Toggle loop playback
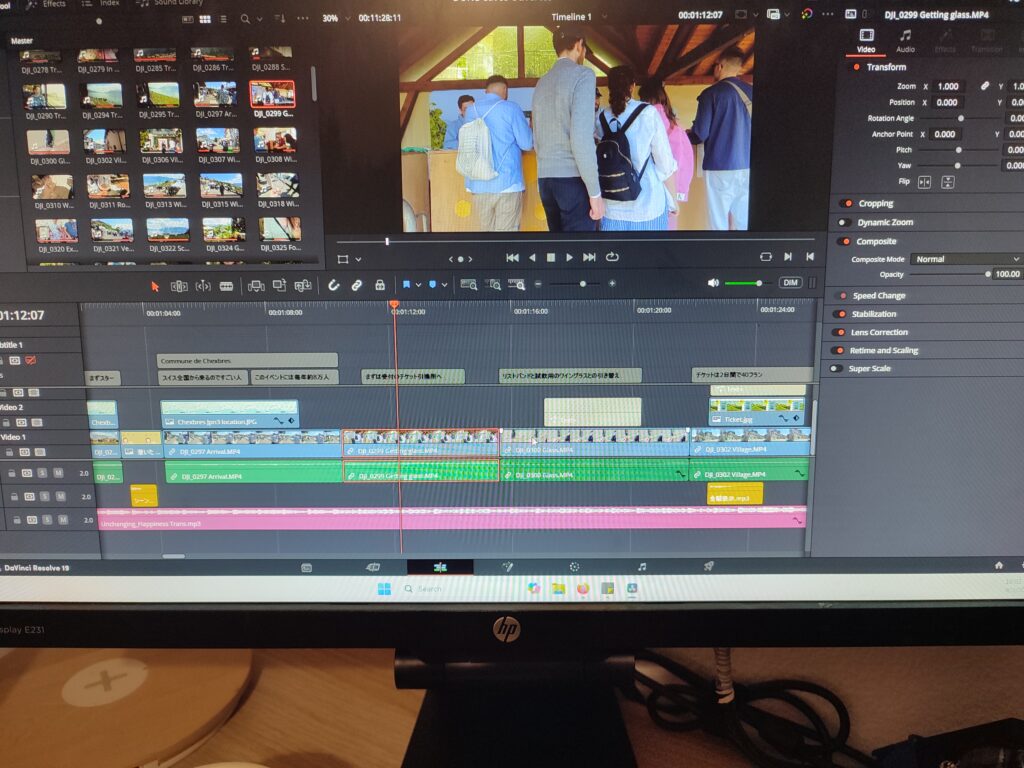Screen dimensions: 1024x768 point(612,257)
